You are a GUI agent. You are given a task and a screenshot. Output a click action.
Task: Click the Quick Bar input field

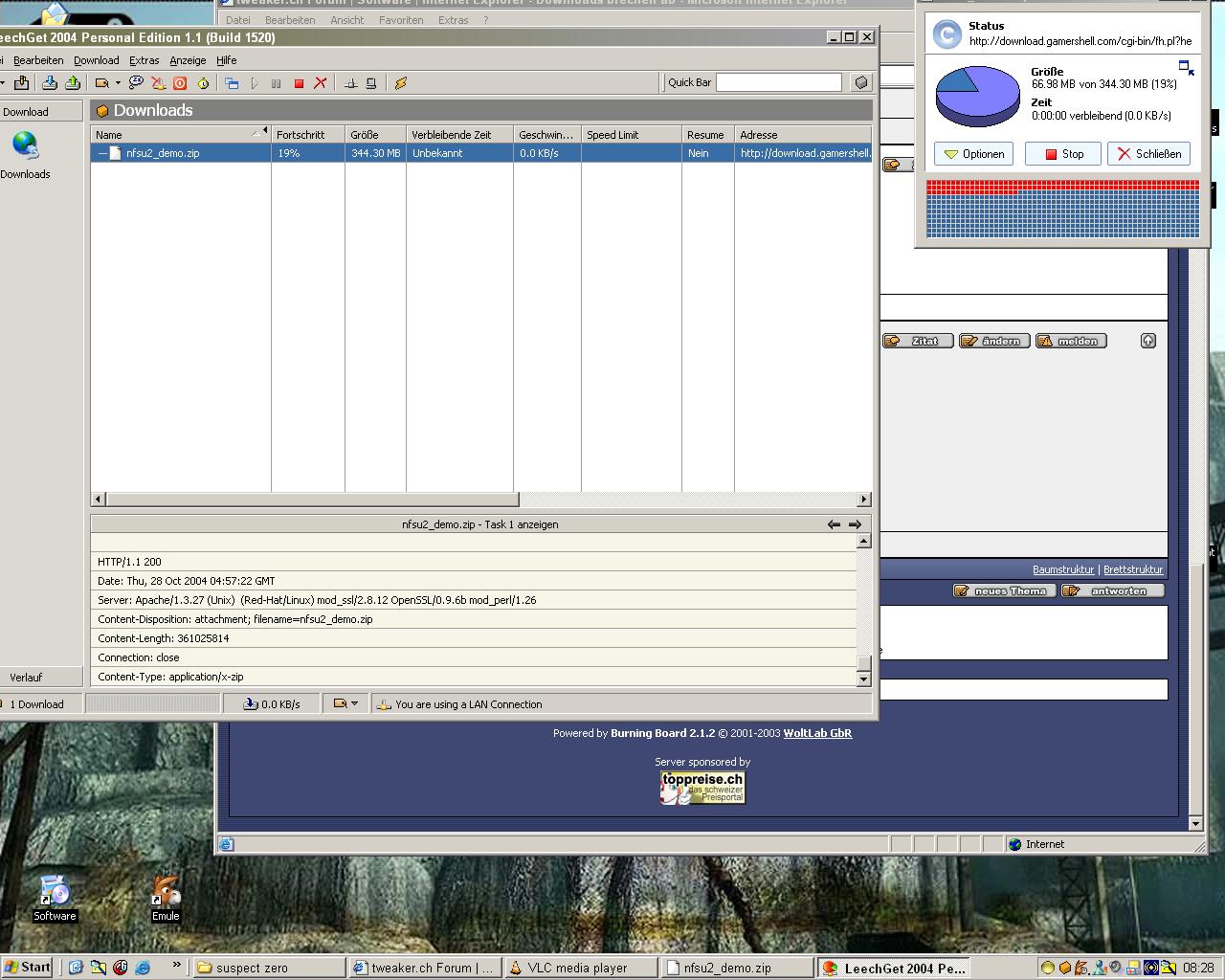pos(778,82)
